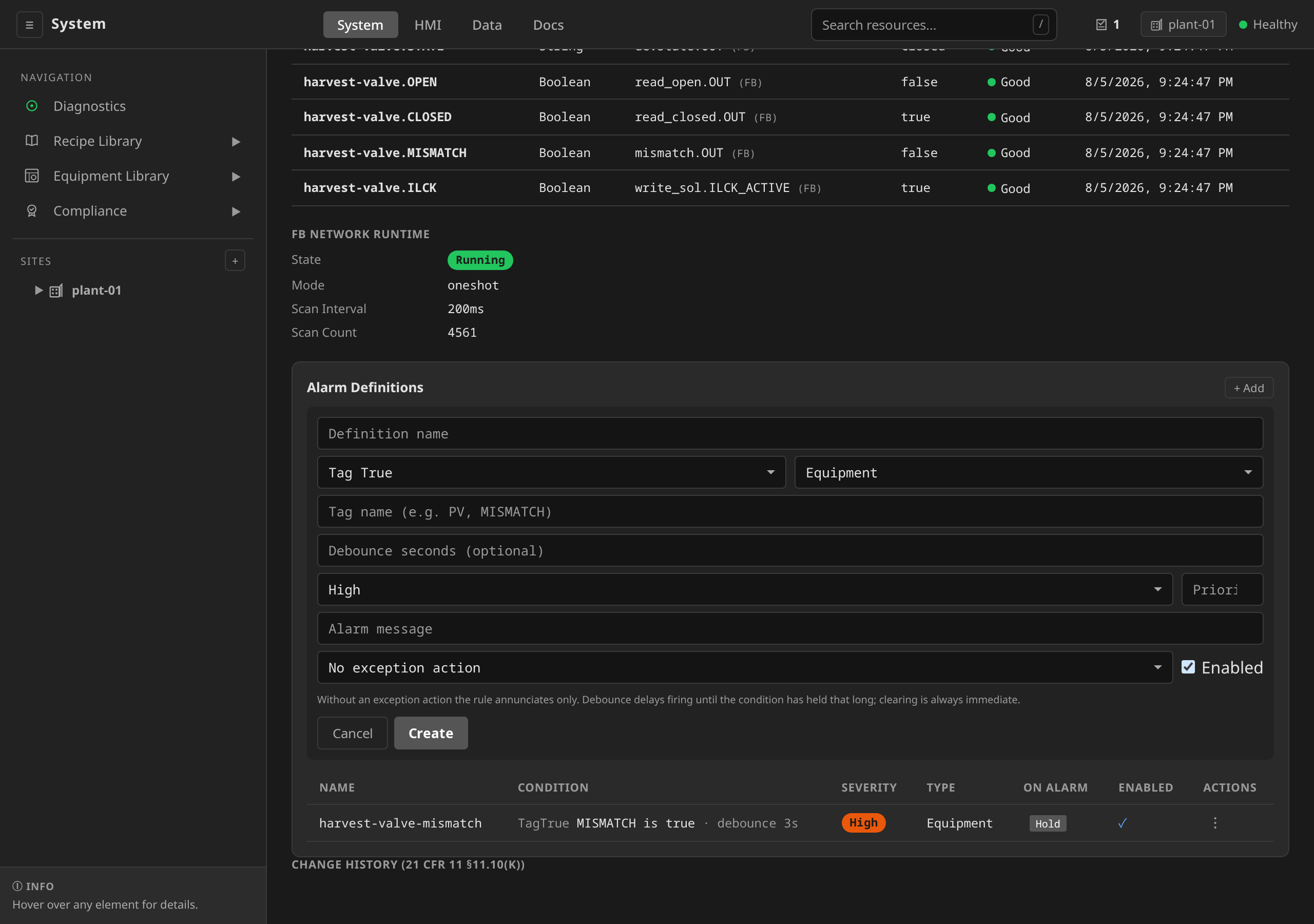
Task: Click harvest-valve.OPEN tag name
Action: point(370,82)
